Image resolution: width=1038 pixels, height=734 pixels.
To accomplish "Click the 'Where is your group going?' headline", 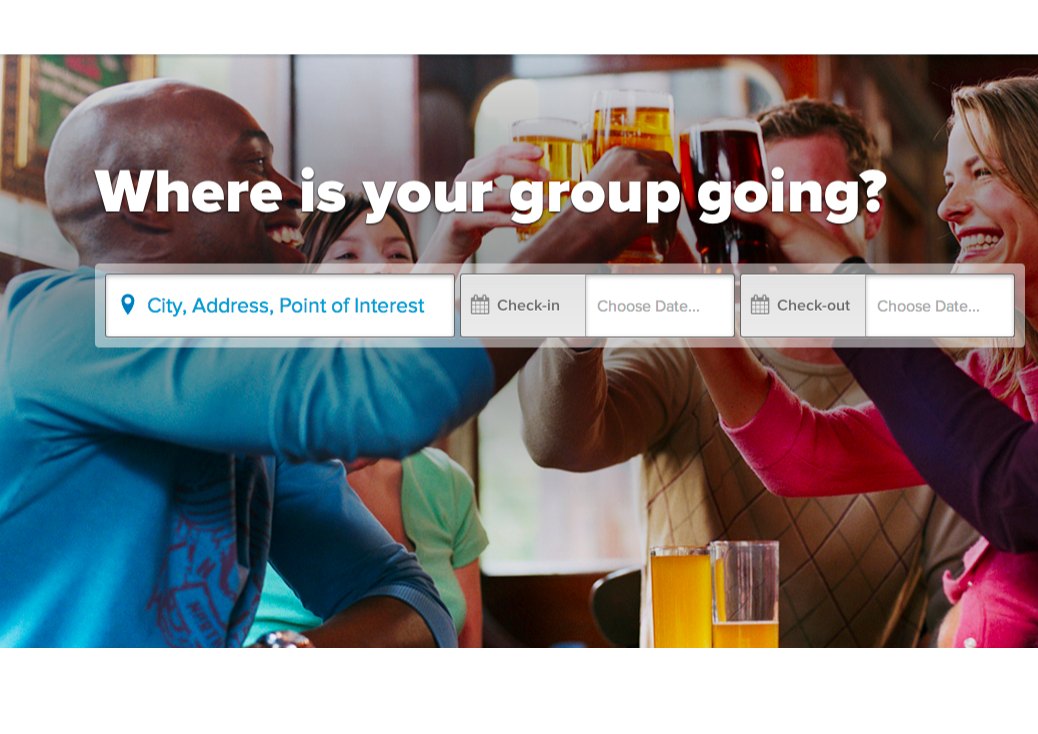I will [x=491, y=193].
